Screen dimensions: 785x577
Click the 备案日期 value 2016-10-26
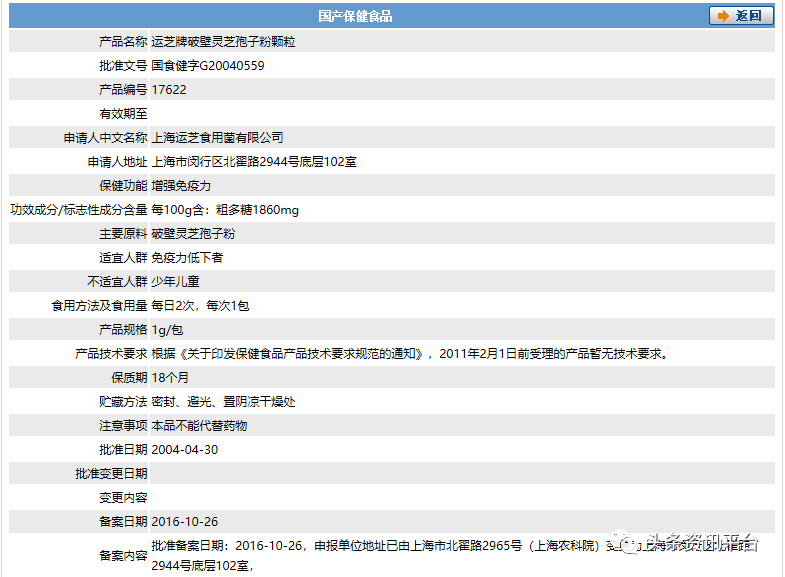(184, 522)
